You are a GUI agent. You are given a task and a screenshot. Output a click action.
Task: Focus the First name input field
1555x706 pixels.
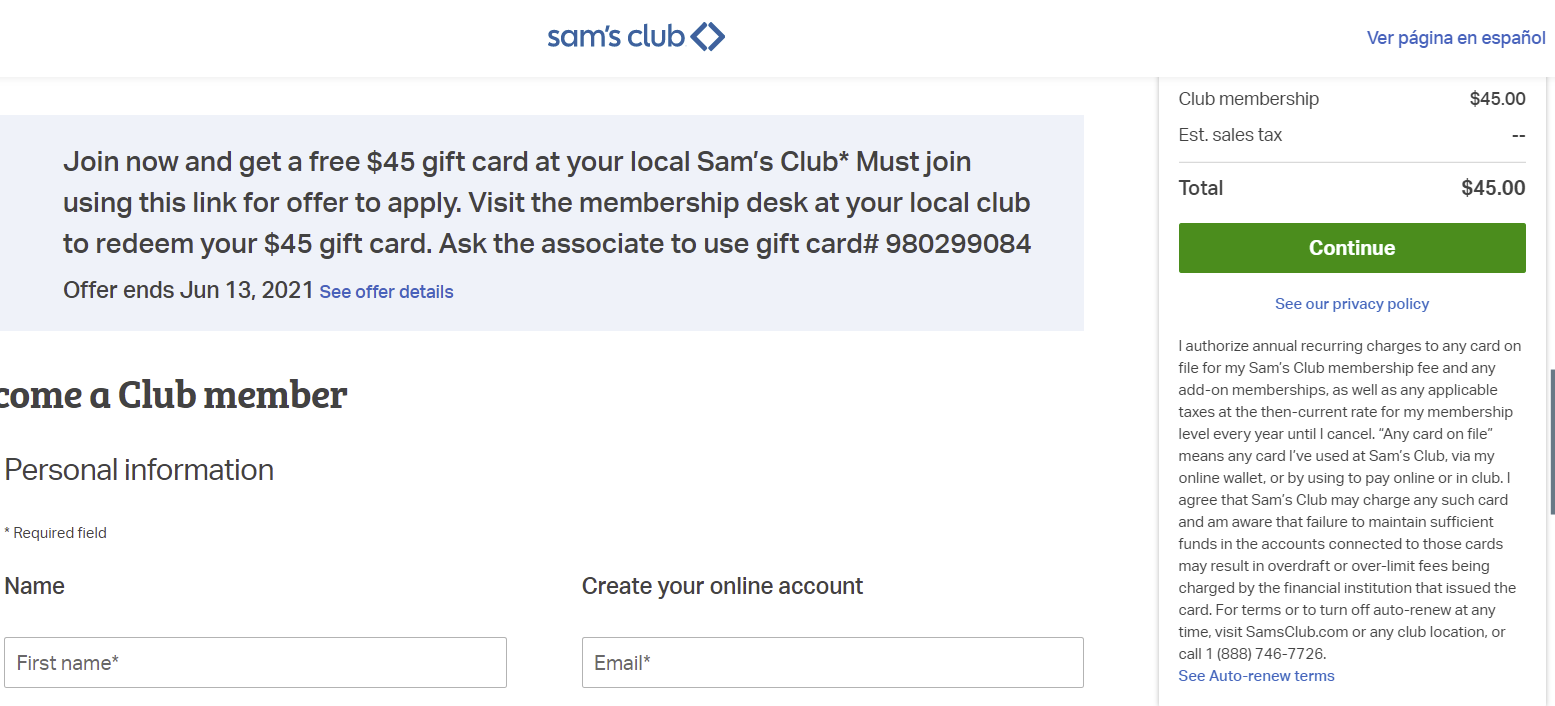coord(255,662)
